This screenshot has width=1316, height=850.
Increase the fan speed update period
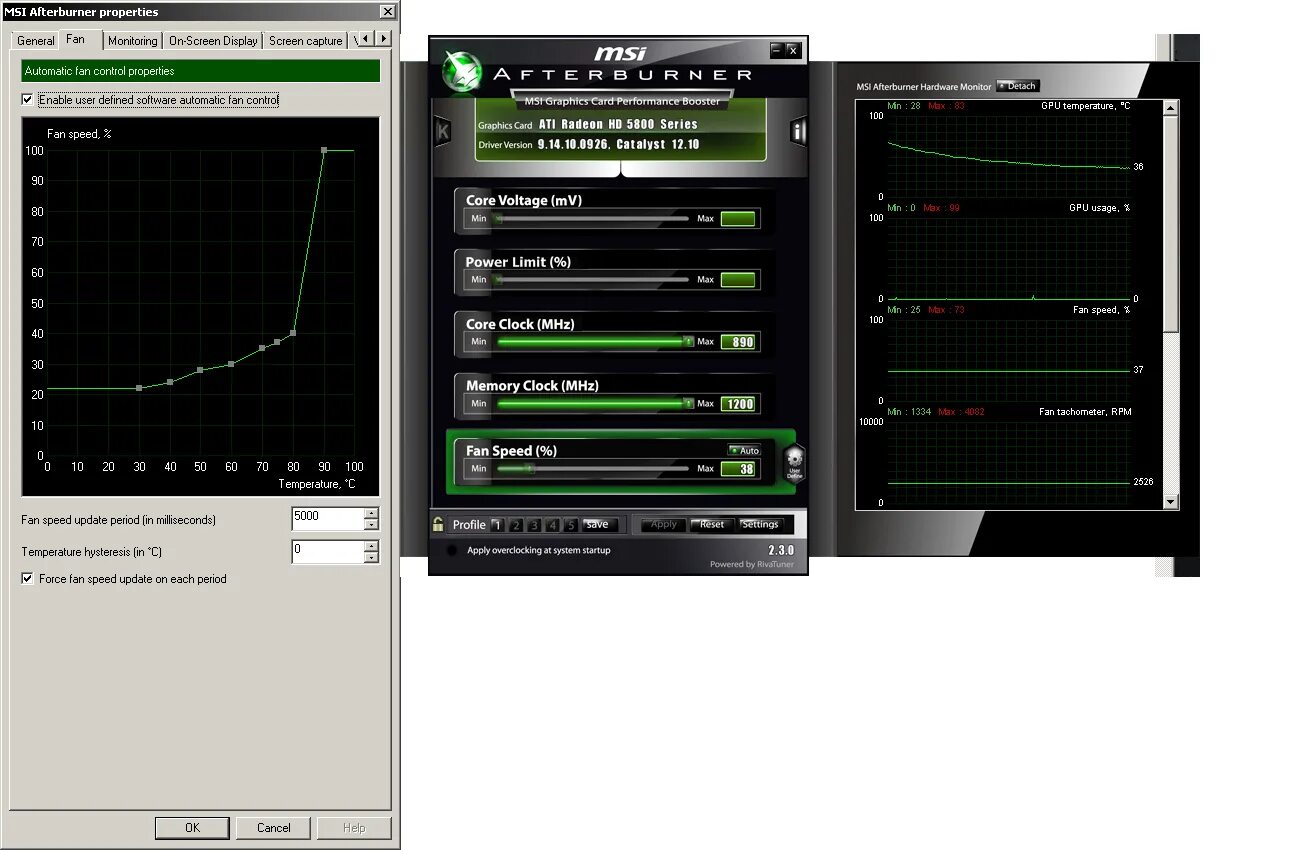[x=371, y=513]
